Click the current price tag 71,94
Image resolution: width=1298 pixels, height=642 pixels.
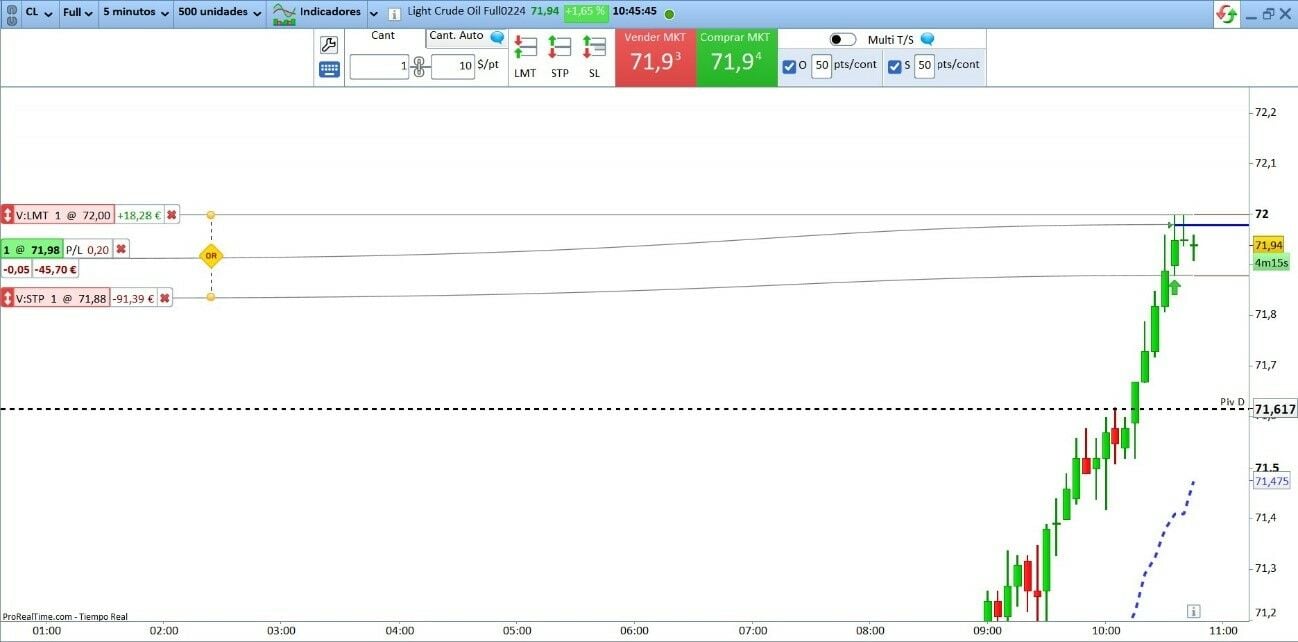point(1268,245)
